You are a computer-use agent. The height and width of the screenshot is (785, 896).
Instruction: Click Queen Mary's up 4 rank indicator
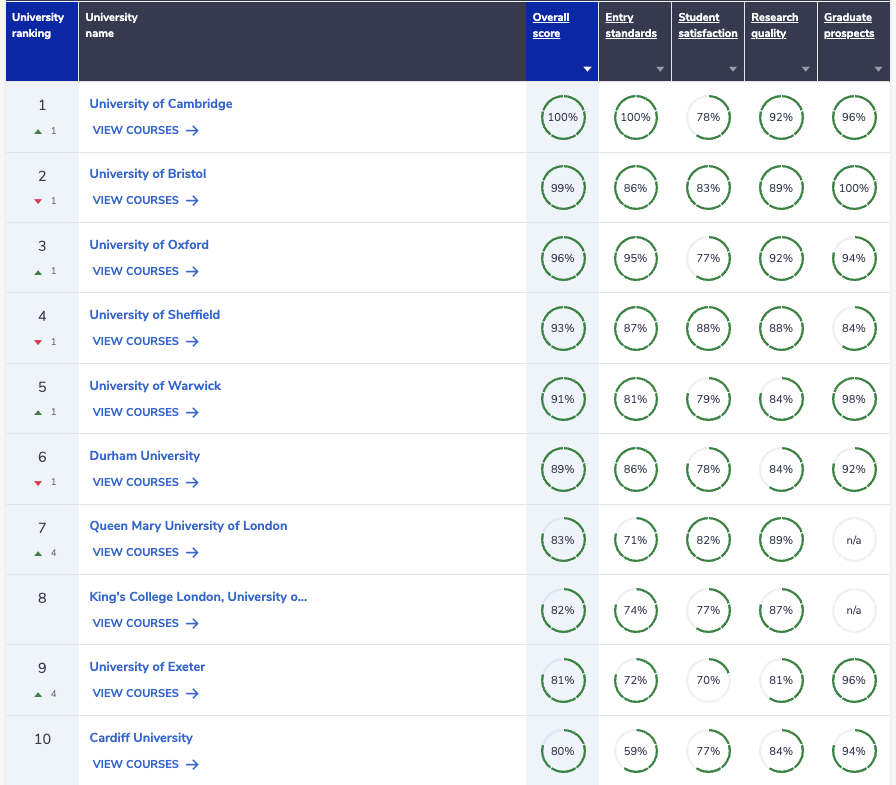tap(46, 553)
